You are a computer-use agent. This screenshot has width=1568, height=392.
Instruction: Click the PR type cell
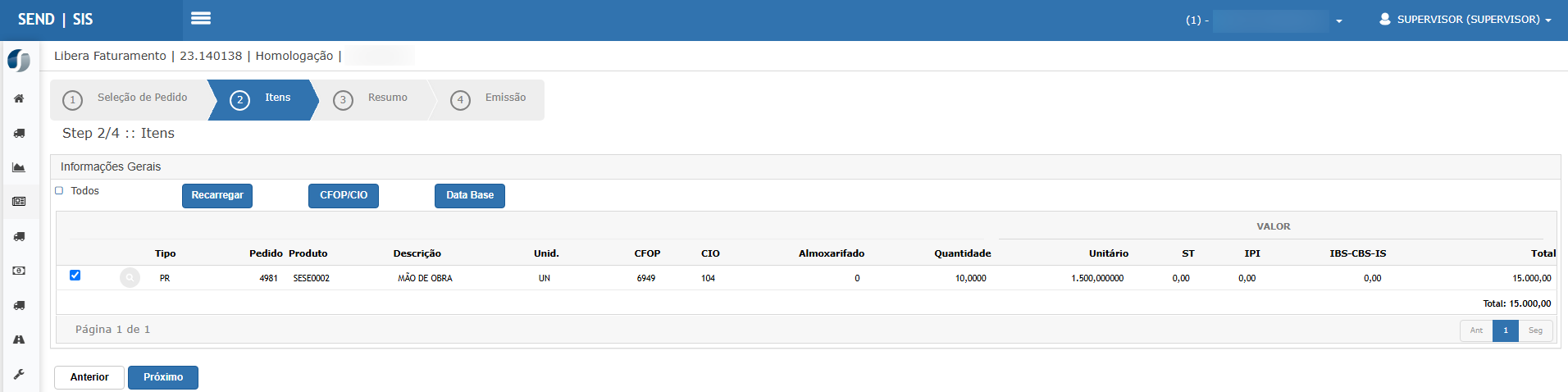pos(165,278)
